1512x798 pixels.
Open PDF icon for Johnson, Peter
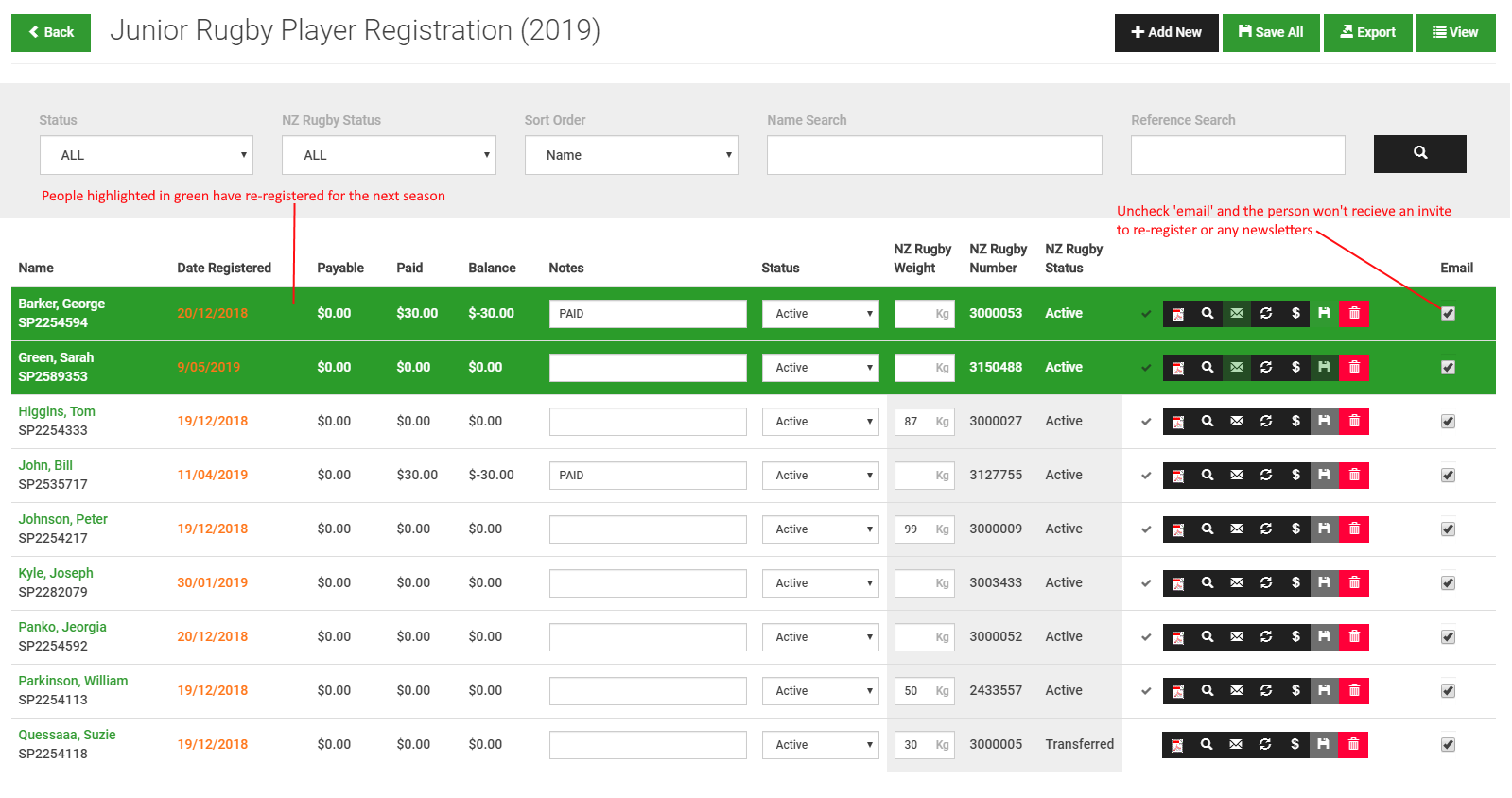[1177, 529]
